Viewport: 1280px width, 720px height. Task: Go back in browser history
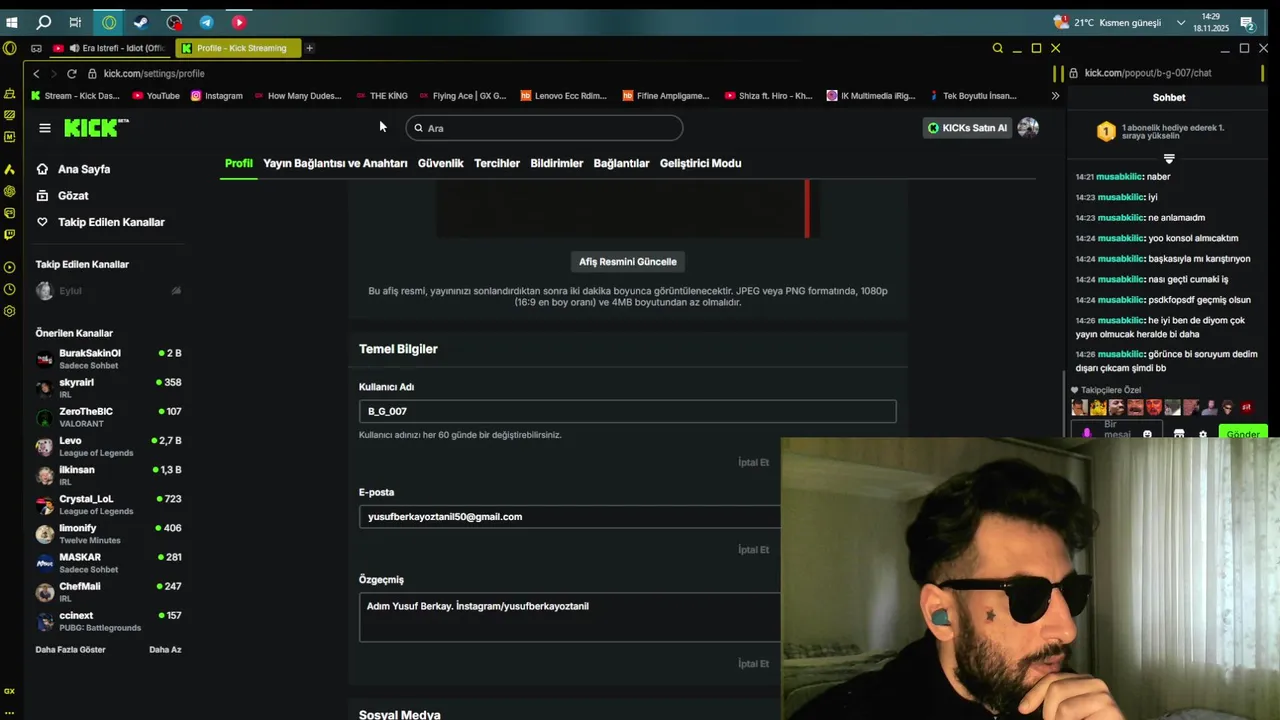pos(36,74)
